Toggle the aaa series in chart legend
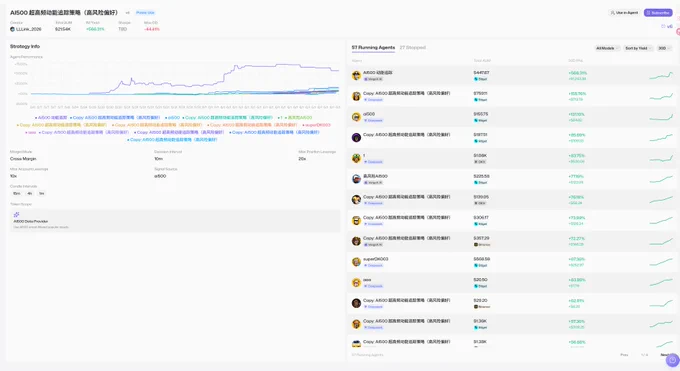This screenshot has height=371, width=680. click(x=31, y=132)
